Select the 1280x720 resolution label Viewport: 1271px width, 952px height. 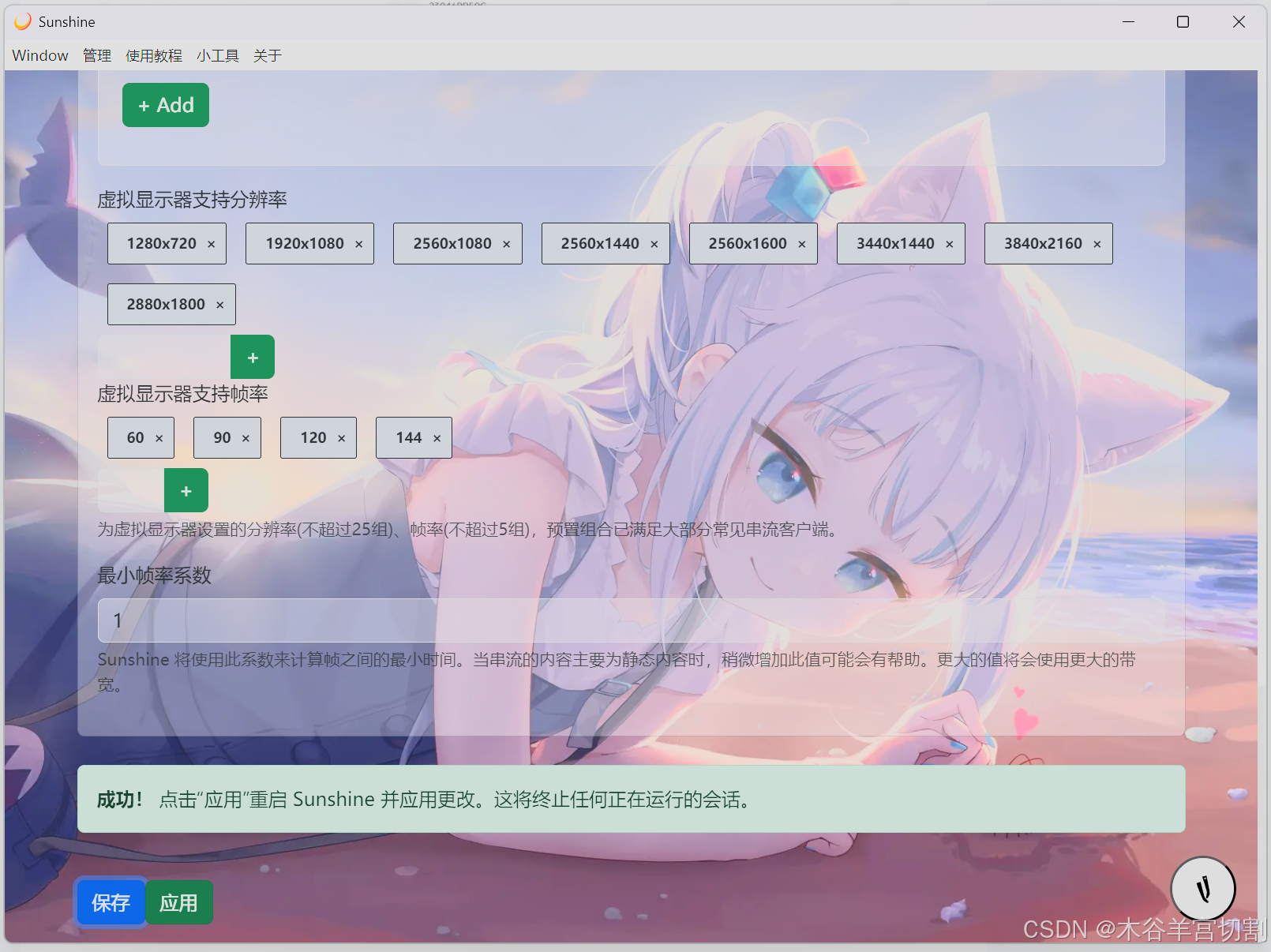coord(162,244)
